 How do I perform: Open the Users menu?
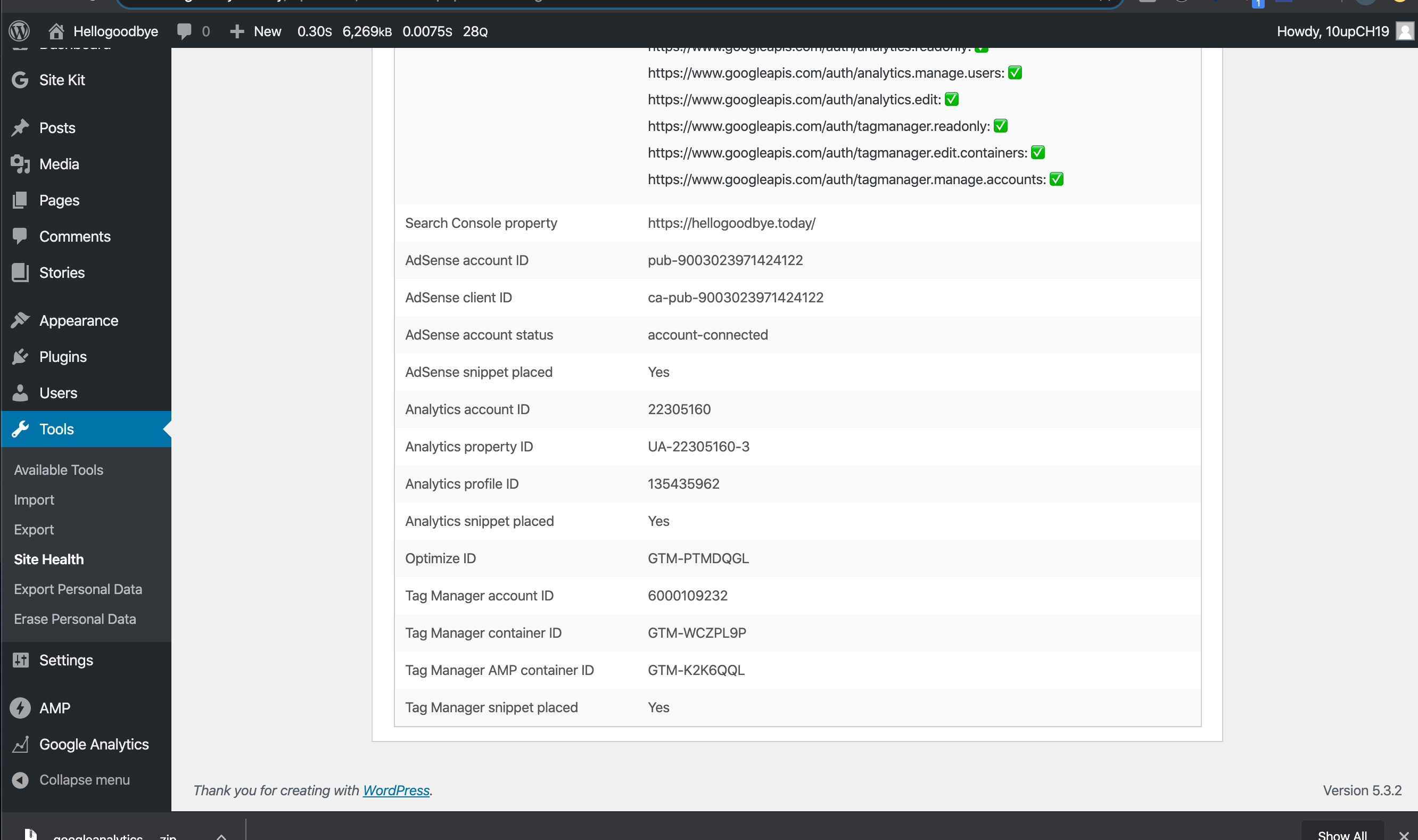(x=86, y=393)
